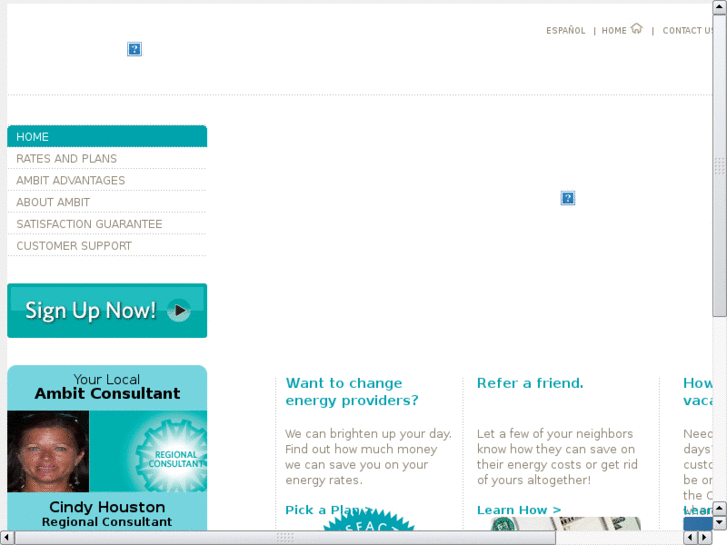Select HOME in the side menu
The image size is (727, 545).
pos(107,136)
